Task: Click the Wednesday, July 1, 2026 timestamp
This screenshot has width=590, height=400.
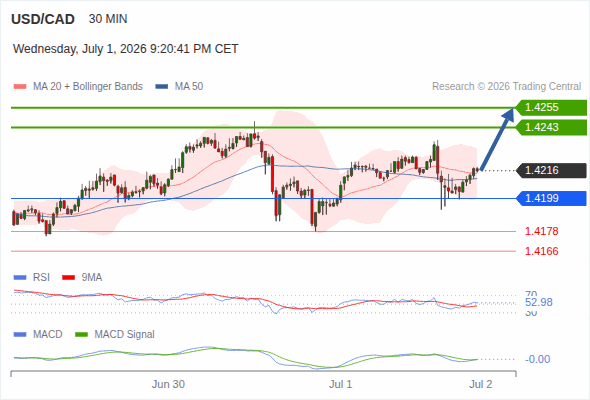Action: [126, 49]
